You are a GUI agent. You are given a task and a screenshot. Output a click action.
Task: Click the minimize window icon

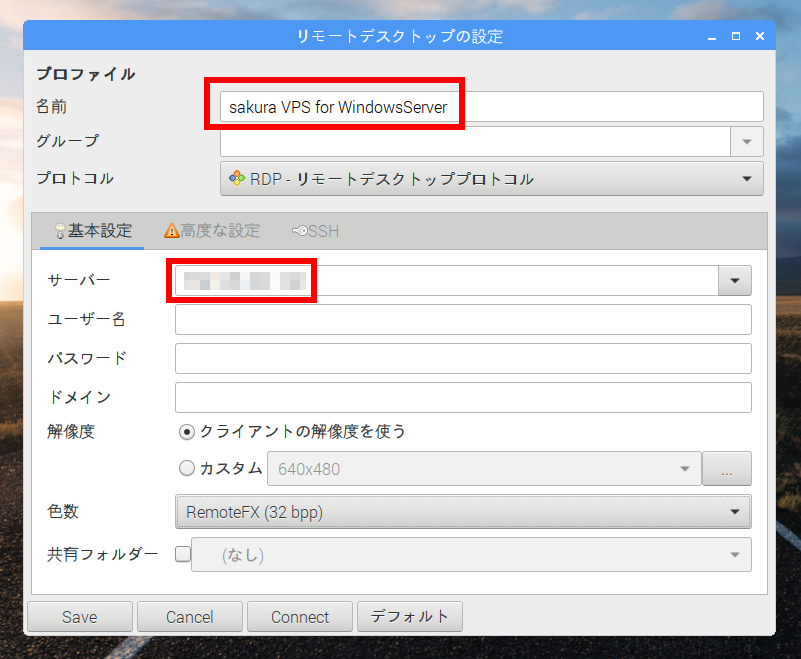[711, 37]
